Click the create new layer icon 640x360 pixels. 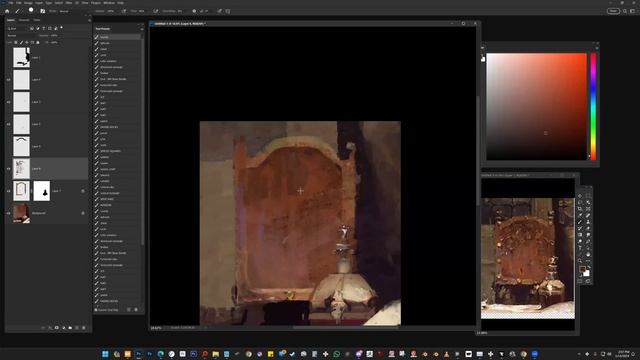77,327
